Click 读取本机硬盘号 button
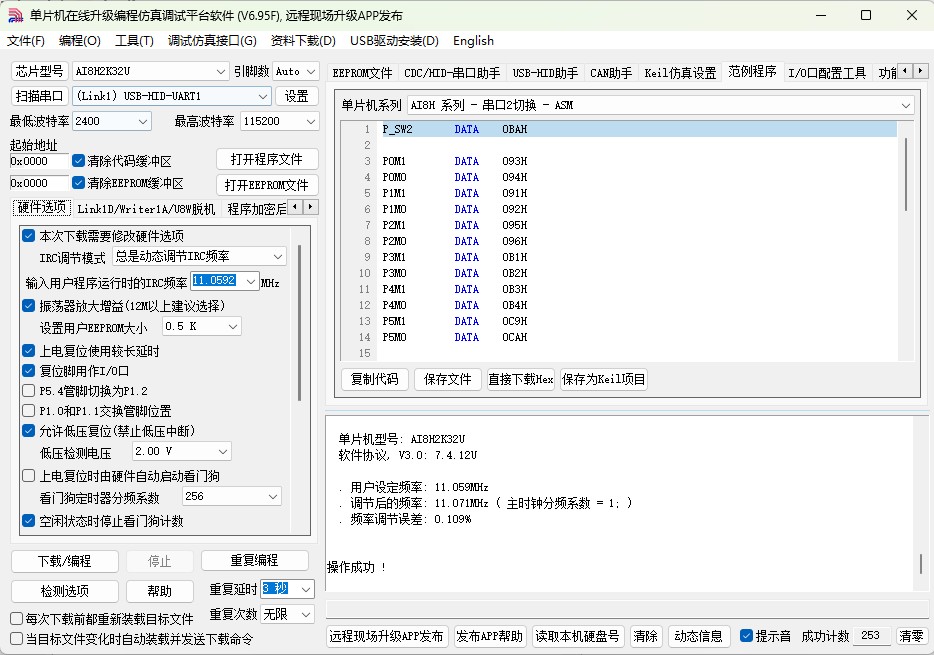Screen dimensions: 934x655 [577, 637]
